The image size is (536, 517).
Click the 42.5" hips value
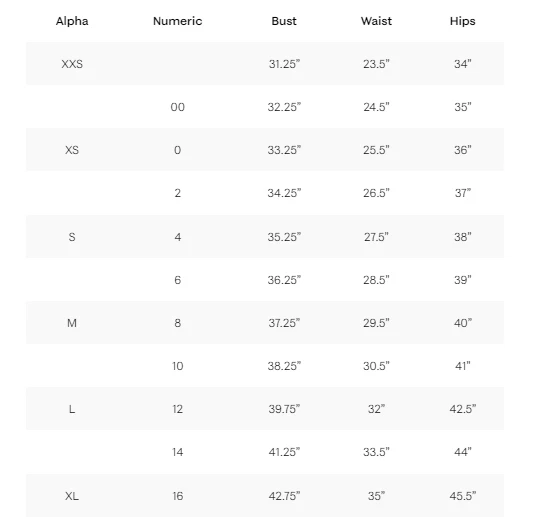point(463,409)
